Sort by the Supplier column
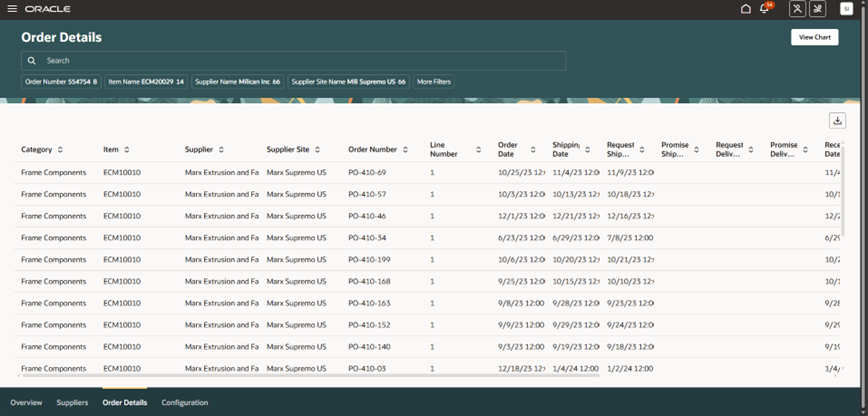This screenshot has height=416, width=868. click(221, 150)
